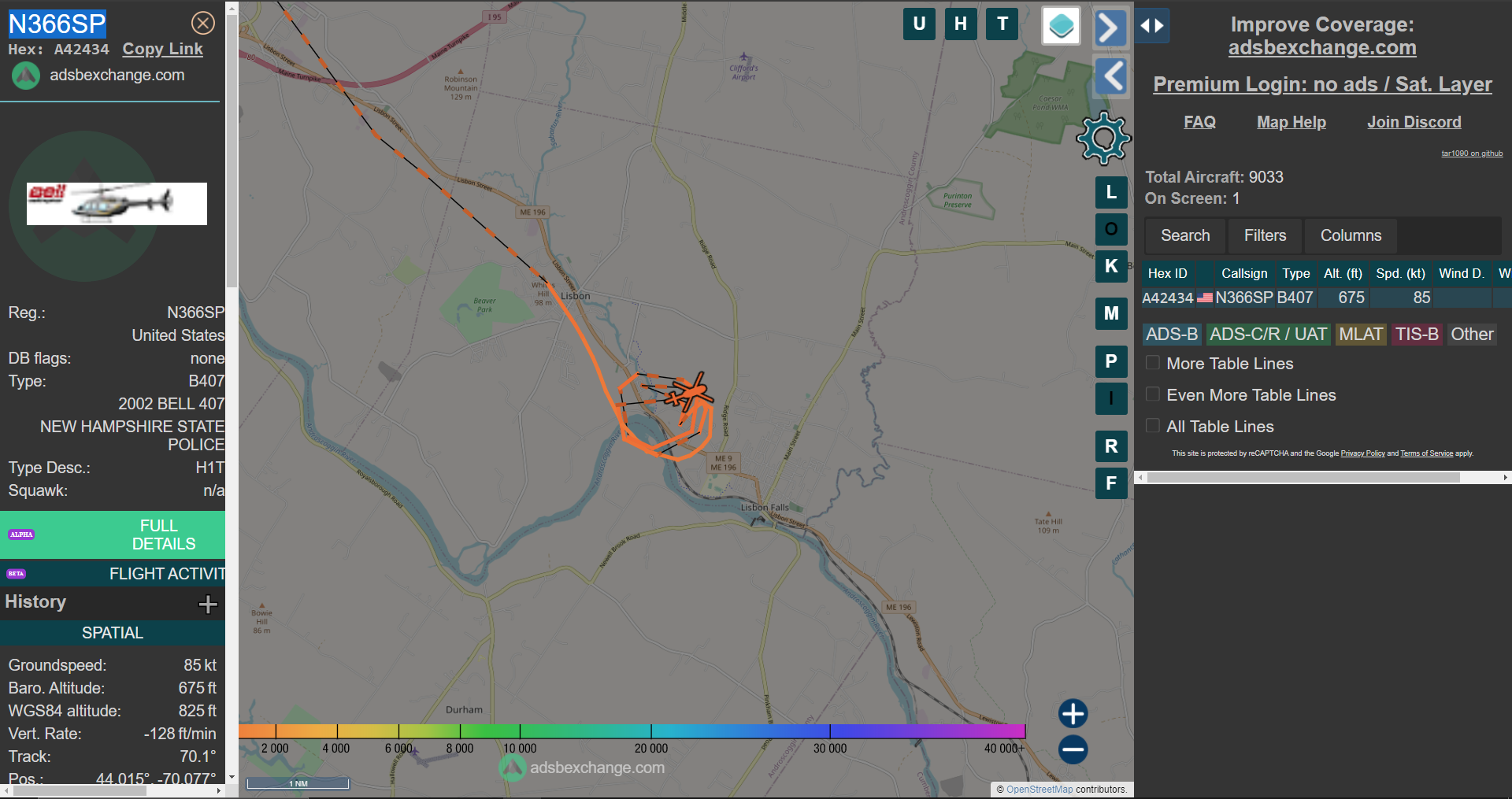The height and width of the screenshot is (799, 1512).
Task: Click the right chevron arrow button
Action: [x=1110, y=28]
